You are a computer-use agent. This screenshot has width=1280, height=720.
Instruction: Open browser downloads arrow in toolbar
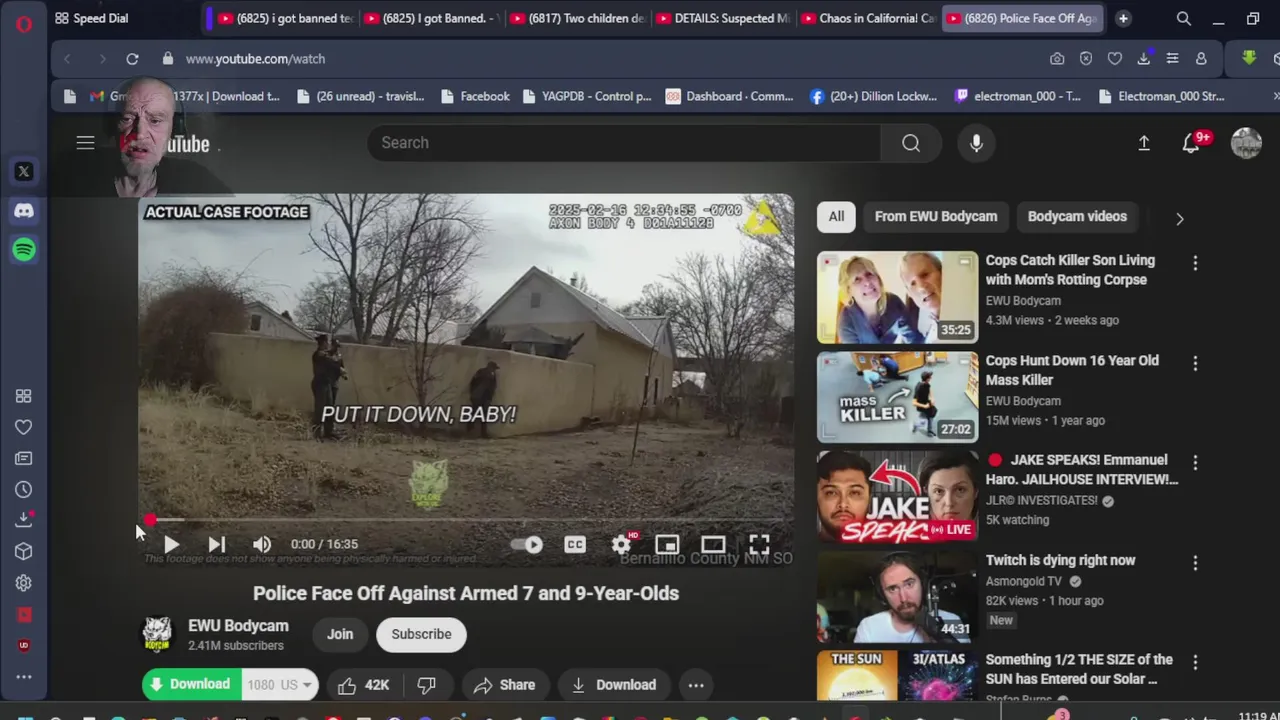coord(1144,59)
